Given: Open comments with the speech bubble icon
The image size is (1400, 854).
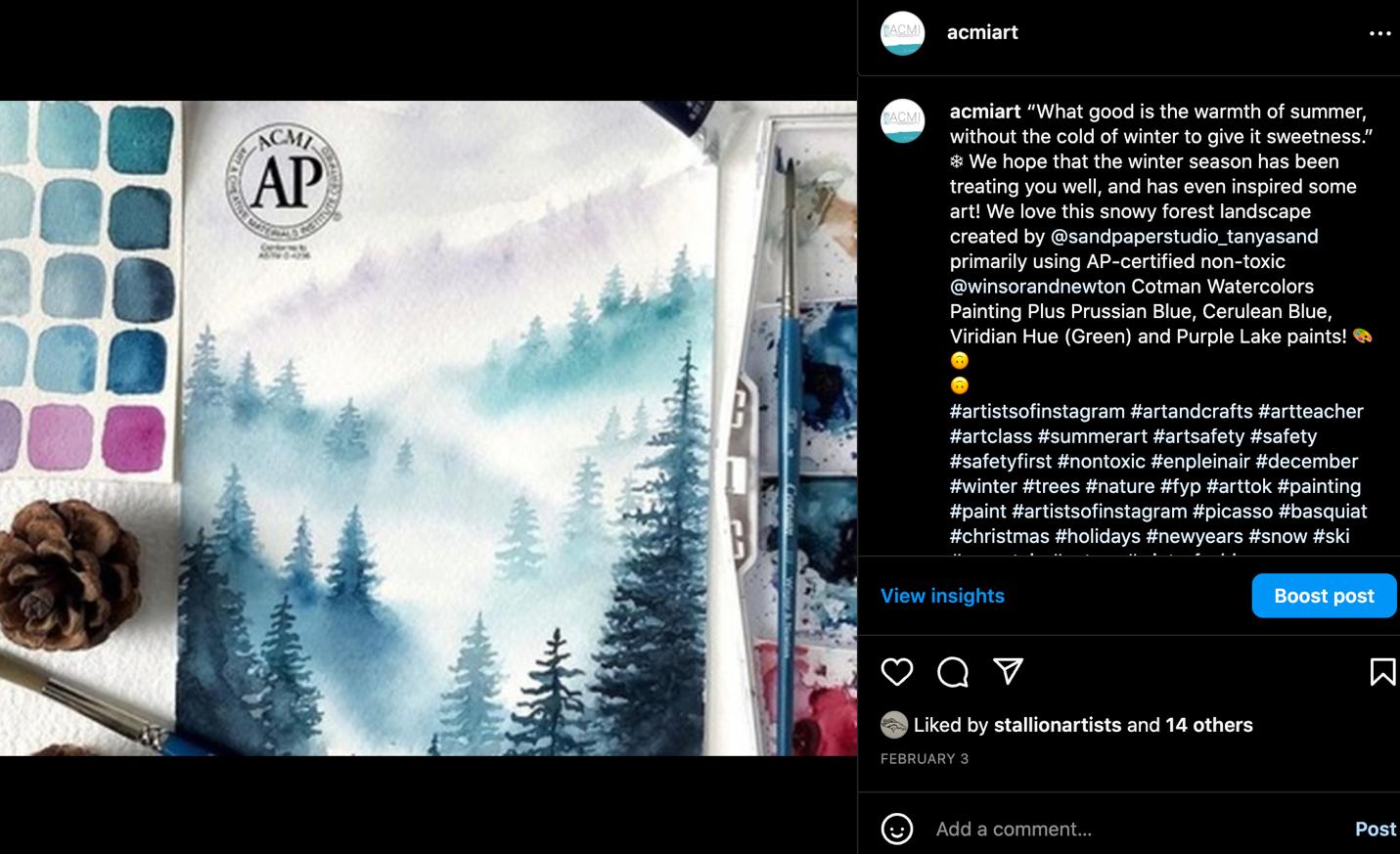Looking at the screenshot, I should (952, 672).
